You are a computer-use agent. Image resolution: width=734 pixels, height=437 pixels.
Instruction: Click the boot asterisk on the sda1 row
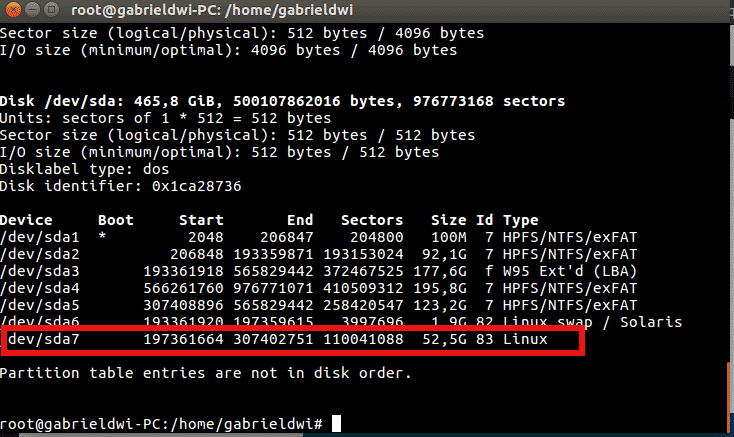(x=102, y=236)
